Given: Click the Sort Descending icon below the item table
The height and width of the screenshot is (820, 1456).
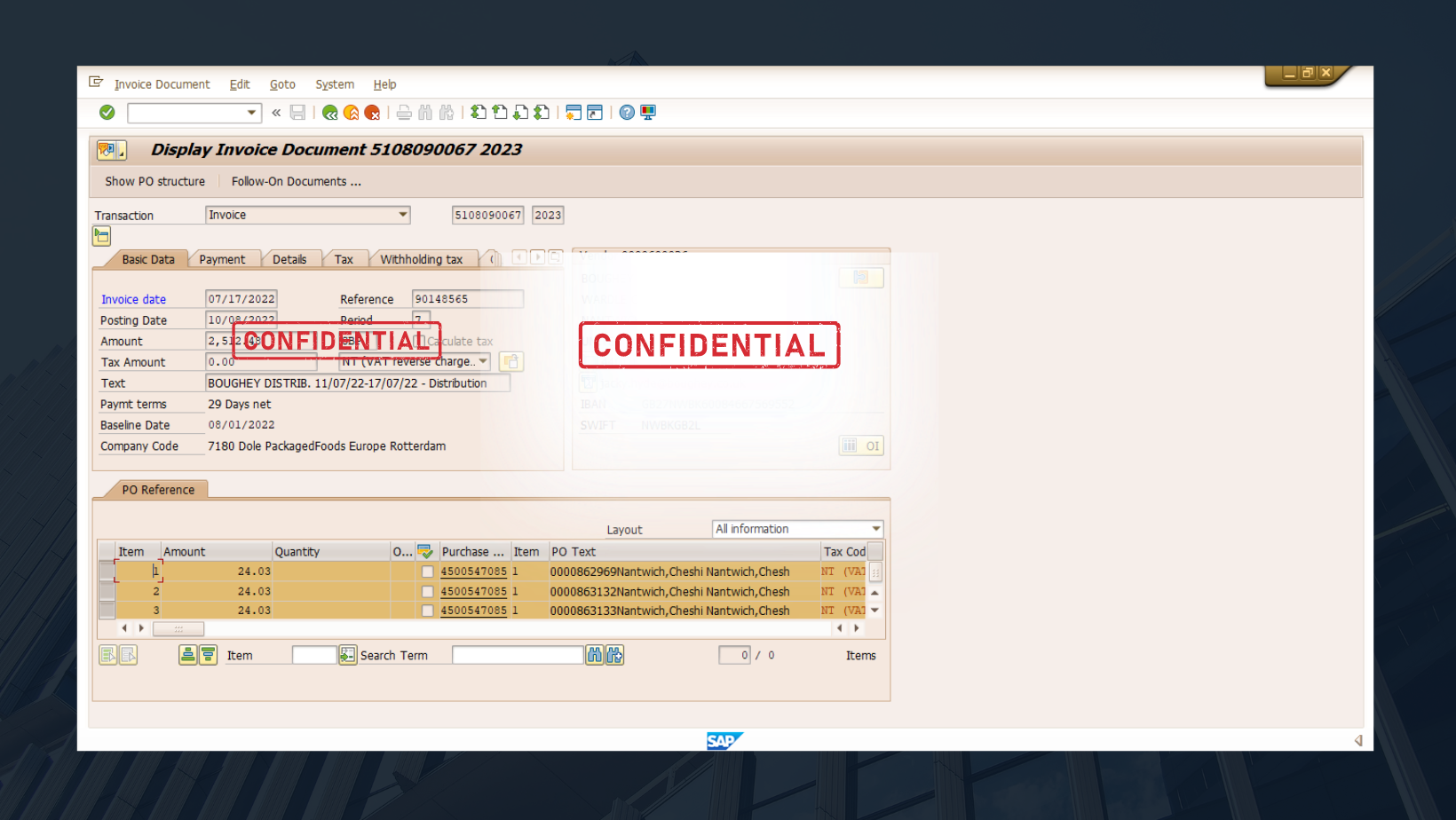Looking at the screenshot, I should click(x=208, y=655).
